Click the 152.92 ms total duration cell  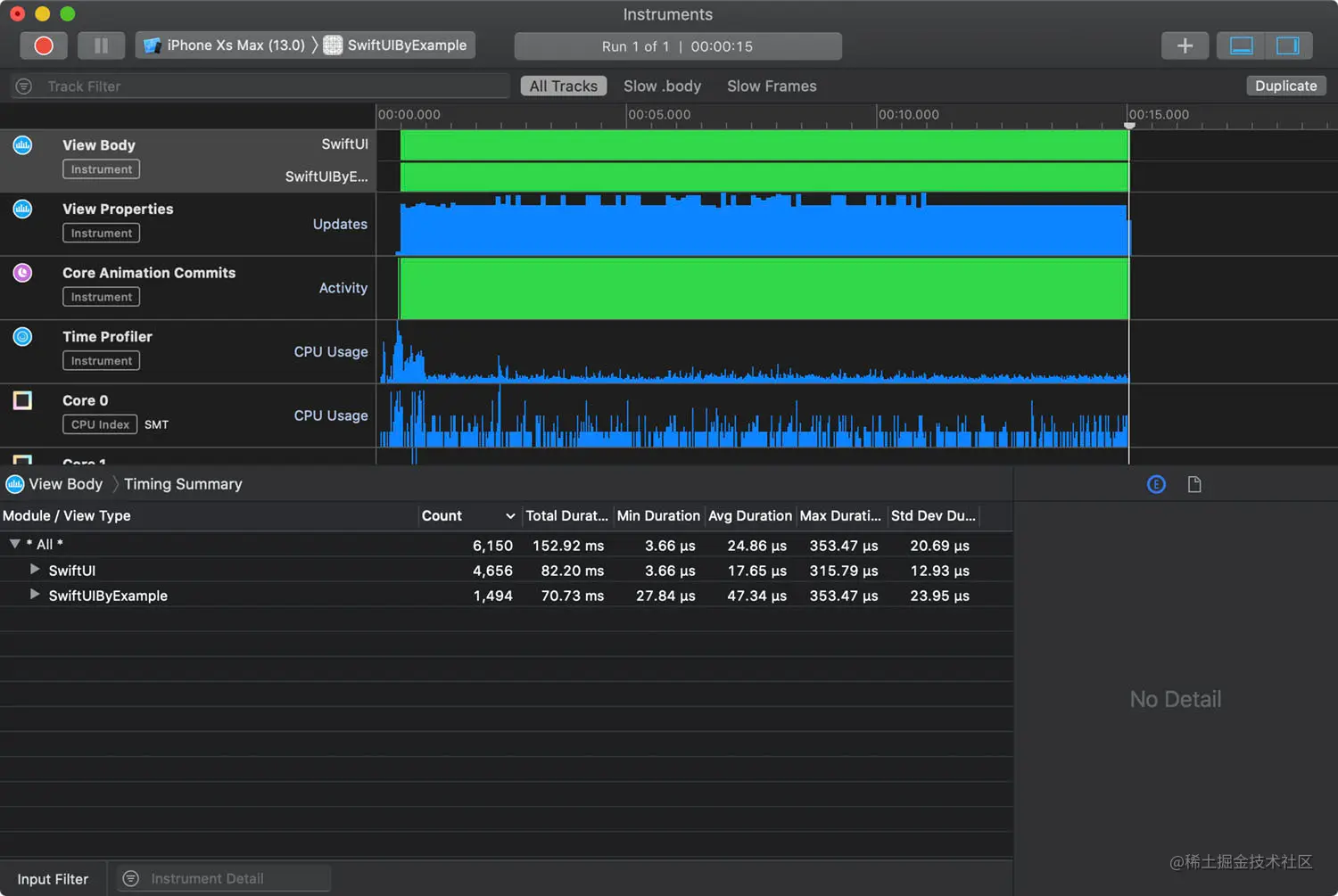[x=568, y=546]
